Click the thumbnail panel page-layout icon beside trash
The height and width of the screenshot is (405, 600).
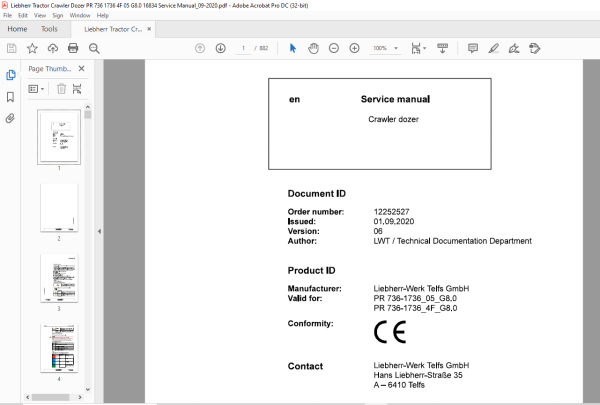coord(77,89)
